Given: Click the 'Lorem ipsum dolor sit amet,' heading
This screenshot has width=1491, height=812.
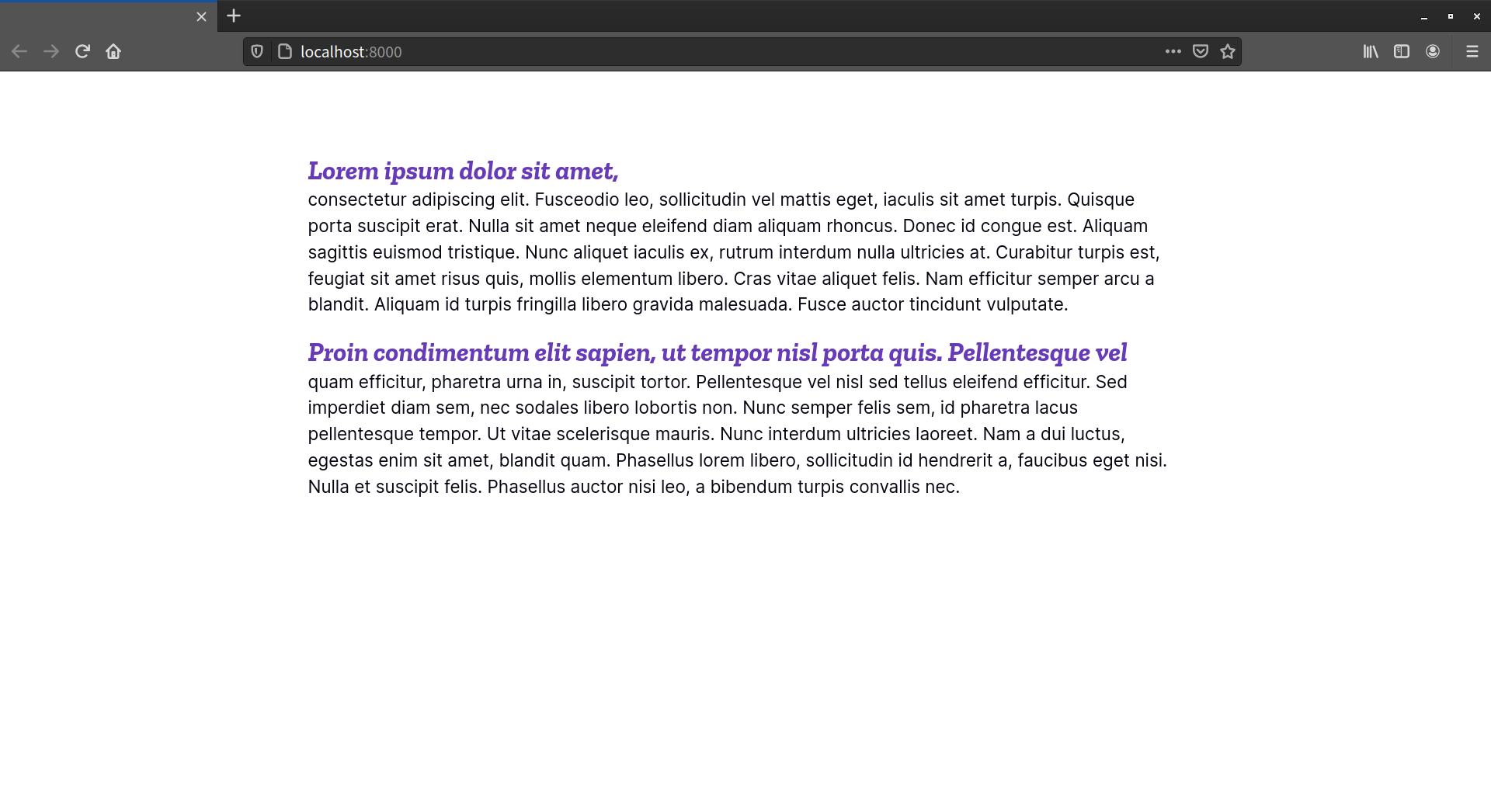Looking at the screenshot, I should 463,171.
